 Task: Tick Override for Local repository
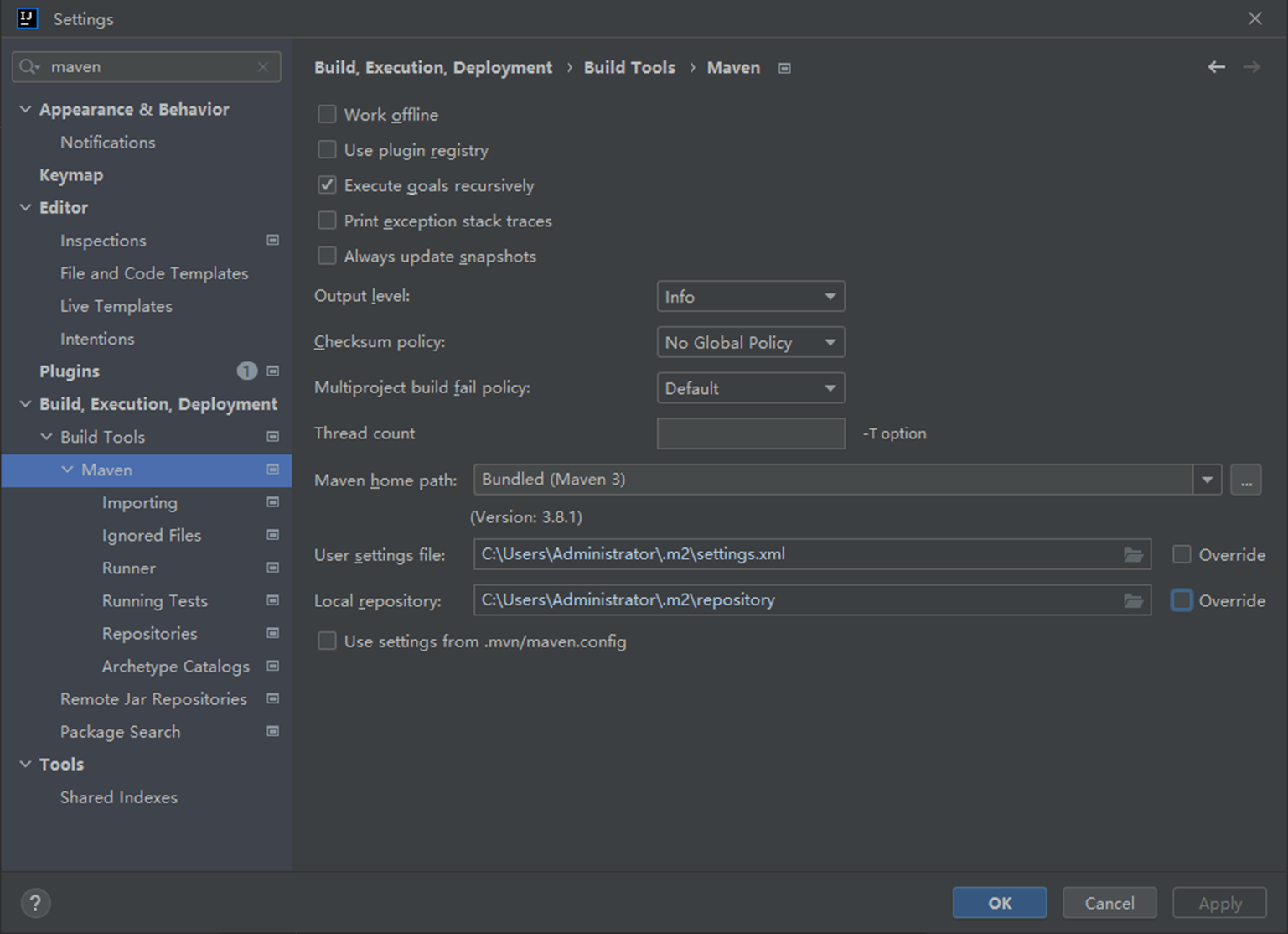[x=1182, y=600]
